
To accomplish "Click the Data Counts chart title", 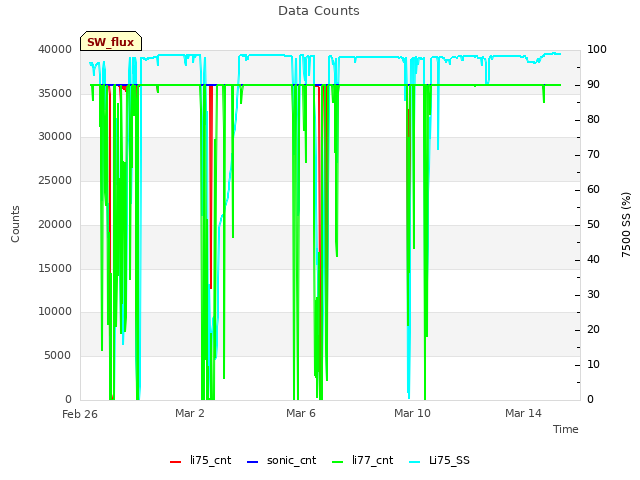I will [x=319, y=11].
